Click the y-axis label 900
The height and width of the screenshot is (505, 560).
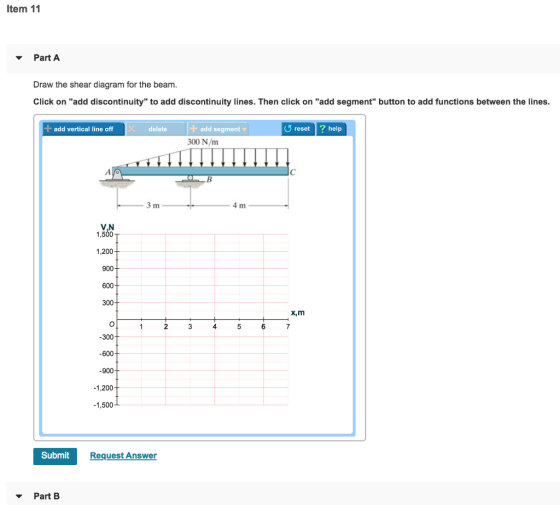pyautogui.click(x=108, y=269)
